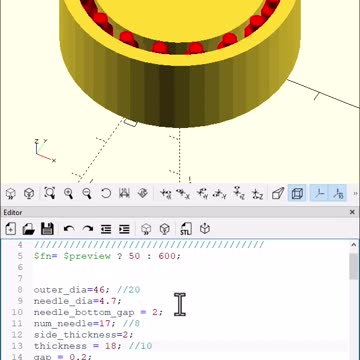Click the View All icon
The image size is (360, 360).
click(x=50, y=193)
